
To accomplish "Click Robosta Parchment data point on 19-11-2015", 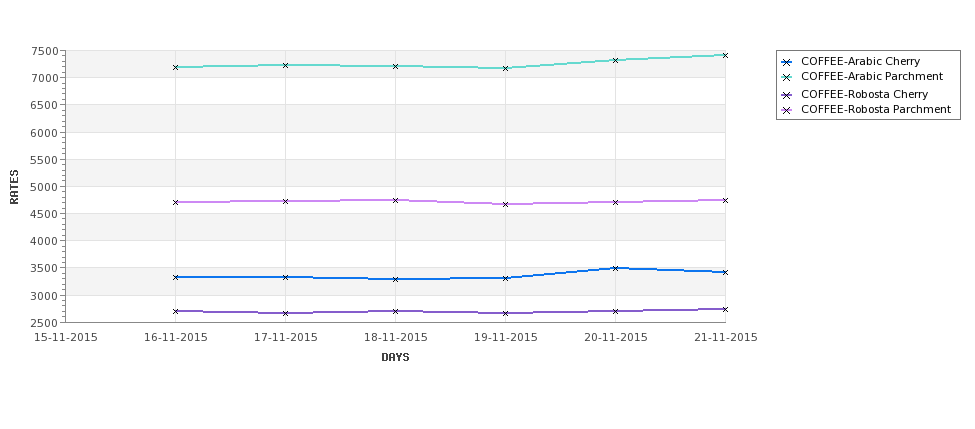I will click(x=506, y=204).
